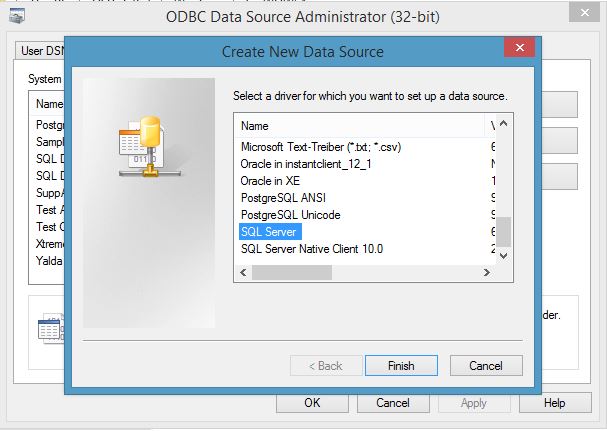Click the horizontal scroll left arrow
The height and width of the screenshot is (431, 607).
click(x=243, y=273)
